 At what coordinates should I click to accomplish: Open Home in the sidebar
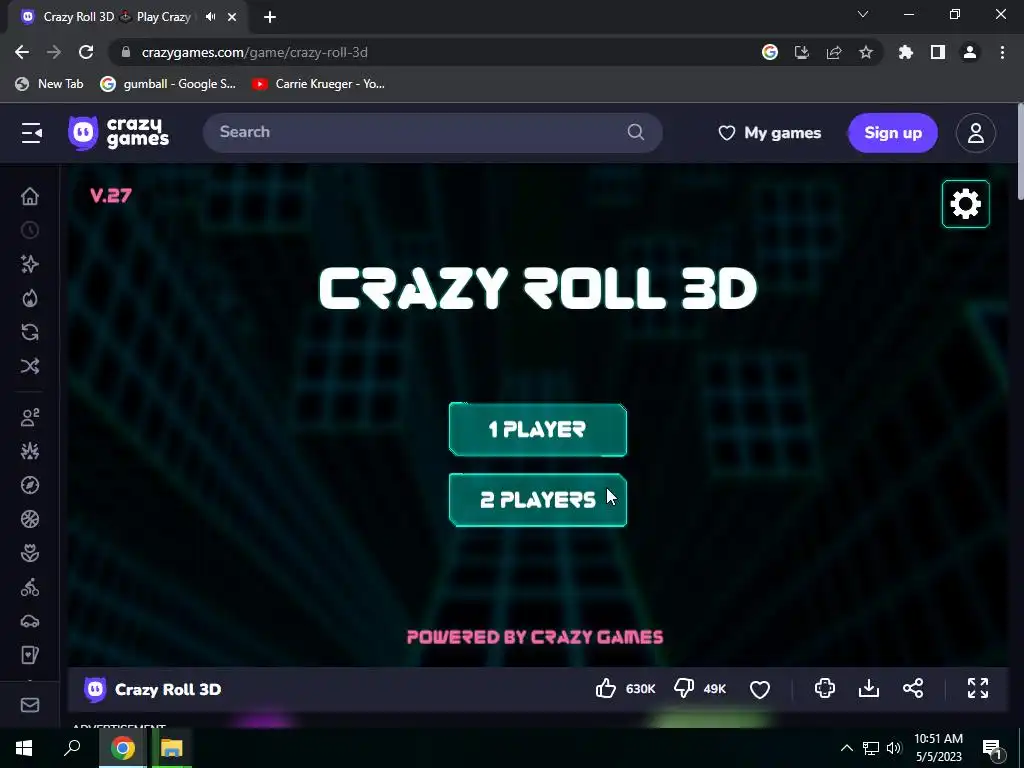coord(30,197)
